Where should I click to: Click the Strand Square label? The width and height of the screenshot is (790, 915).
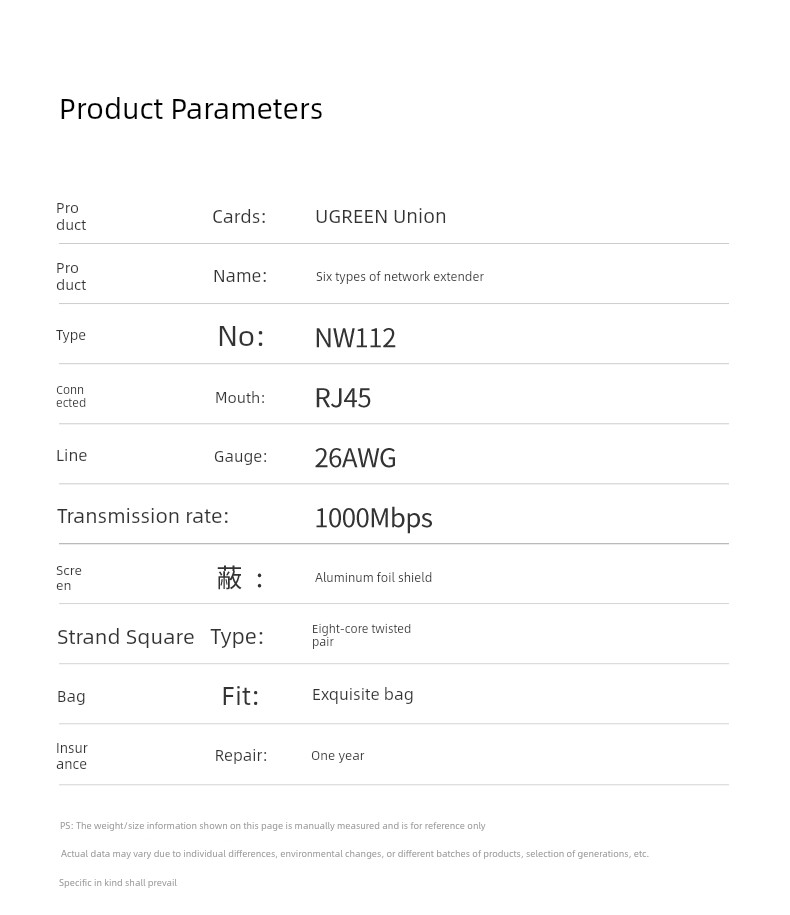click(125, 637)
